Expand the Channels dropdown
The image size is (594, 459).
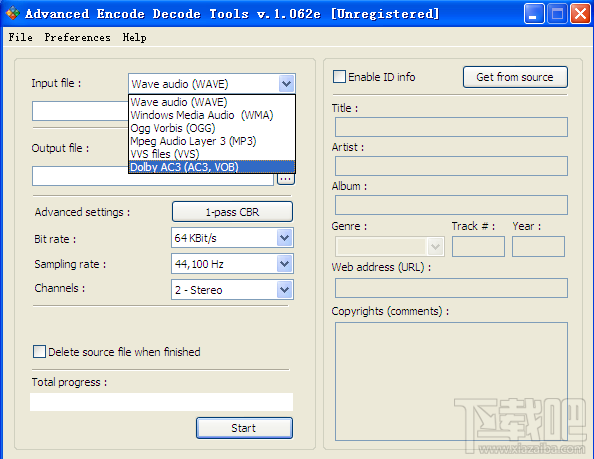pyautogui.click(x=284, y=290)
